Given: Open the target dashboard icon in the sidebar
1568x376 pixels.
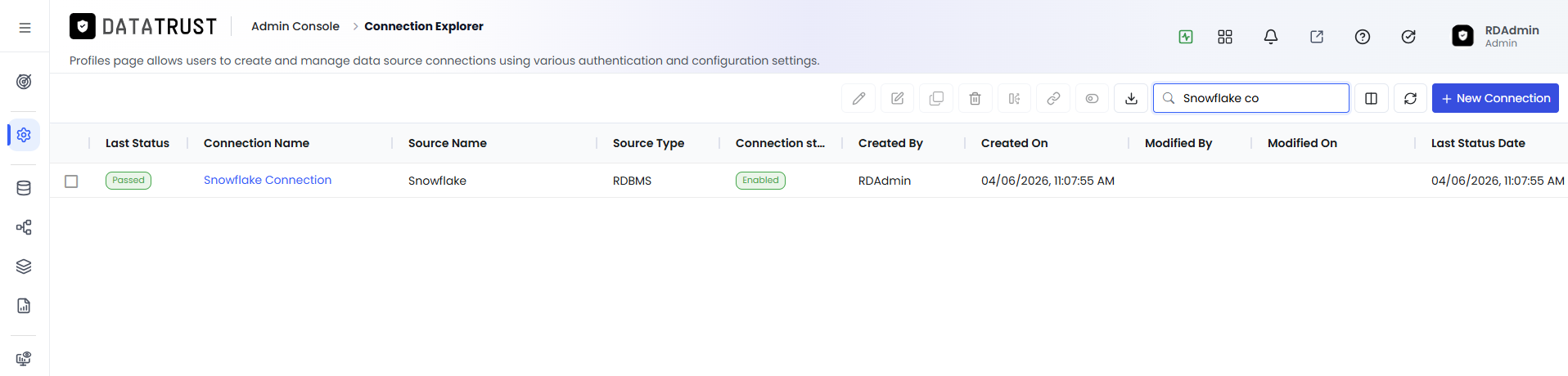Looking at the screenshot, I should [x=24, y=82].
